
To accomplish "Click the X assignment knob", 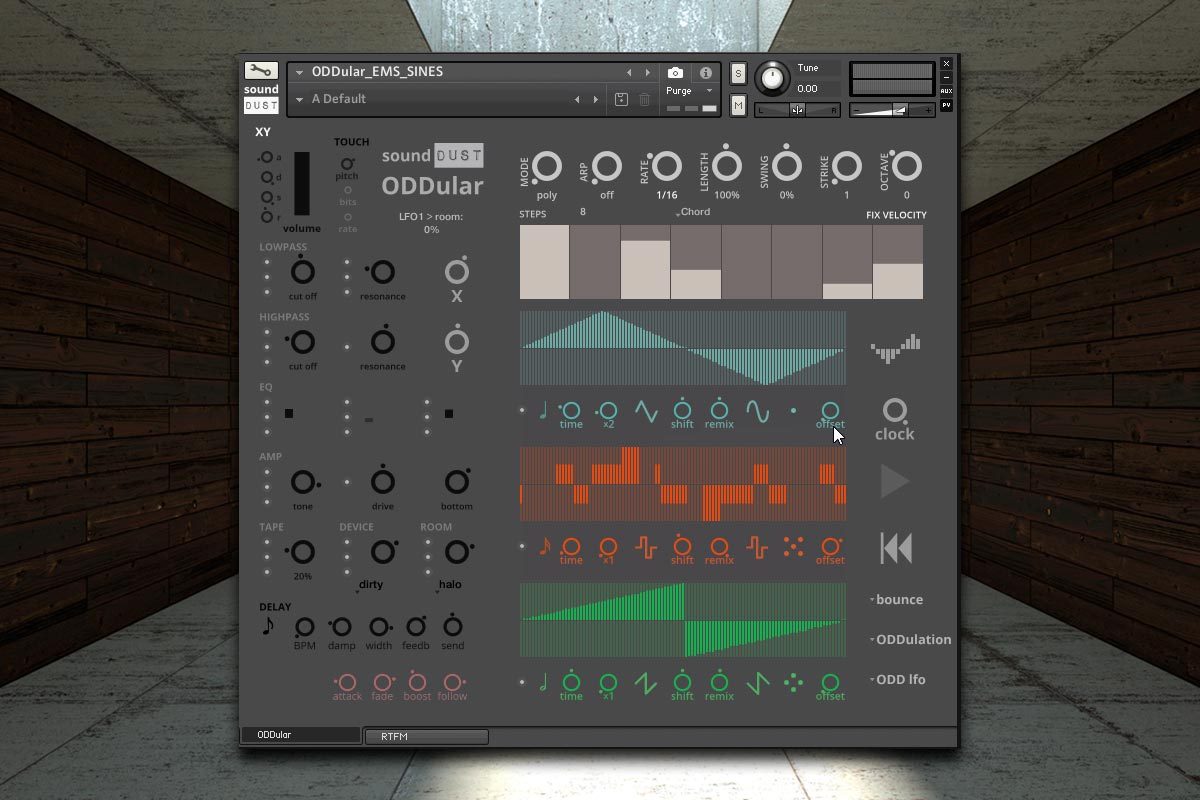I will pos(457,272).
